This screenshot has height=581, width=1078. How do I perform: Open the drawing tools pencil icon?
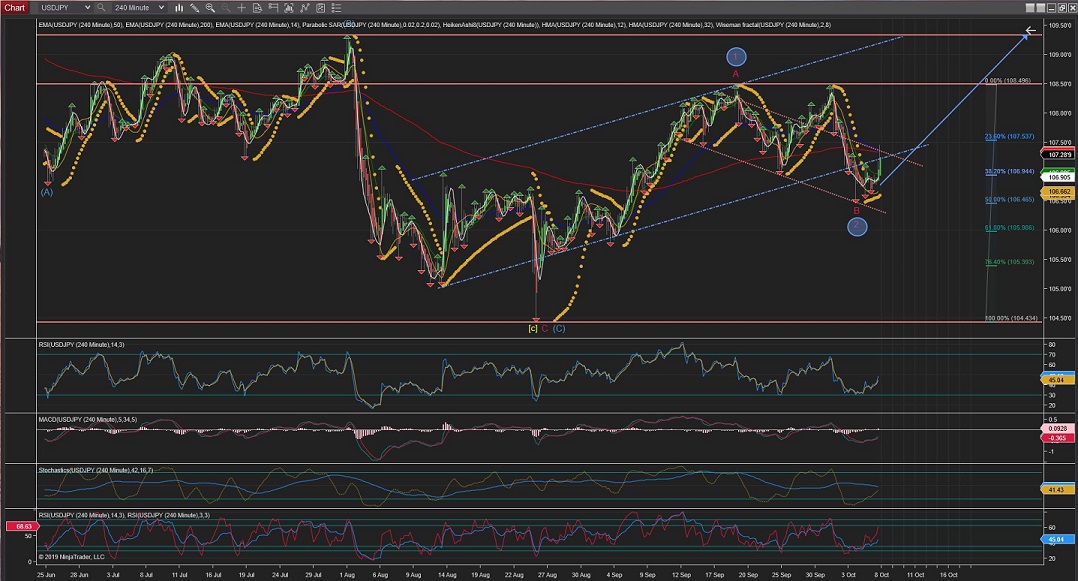(194, 7)
